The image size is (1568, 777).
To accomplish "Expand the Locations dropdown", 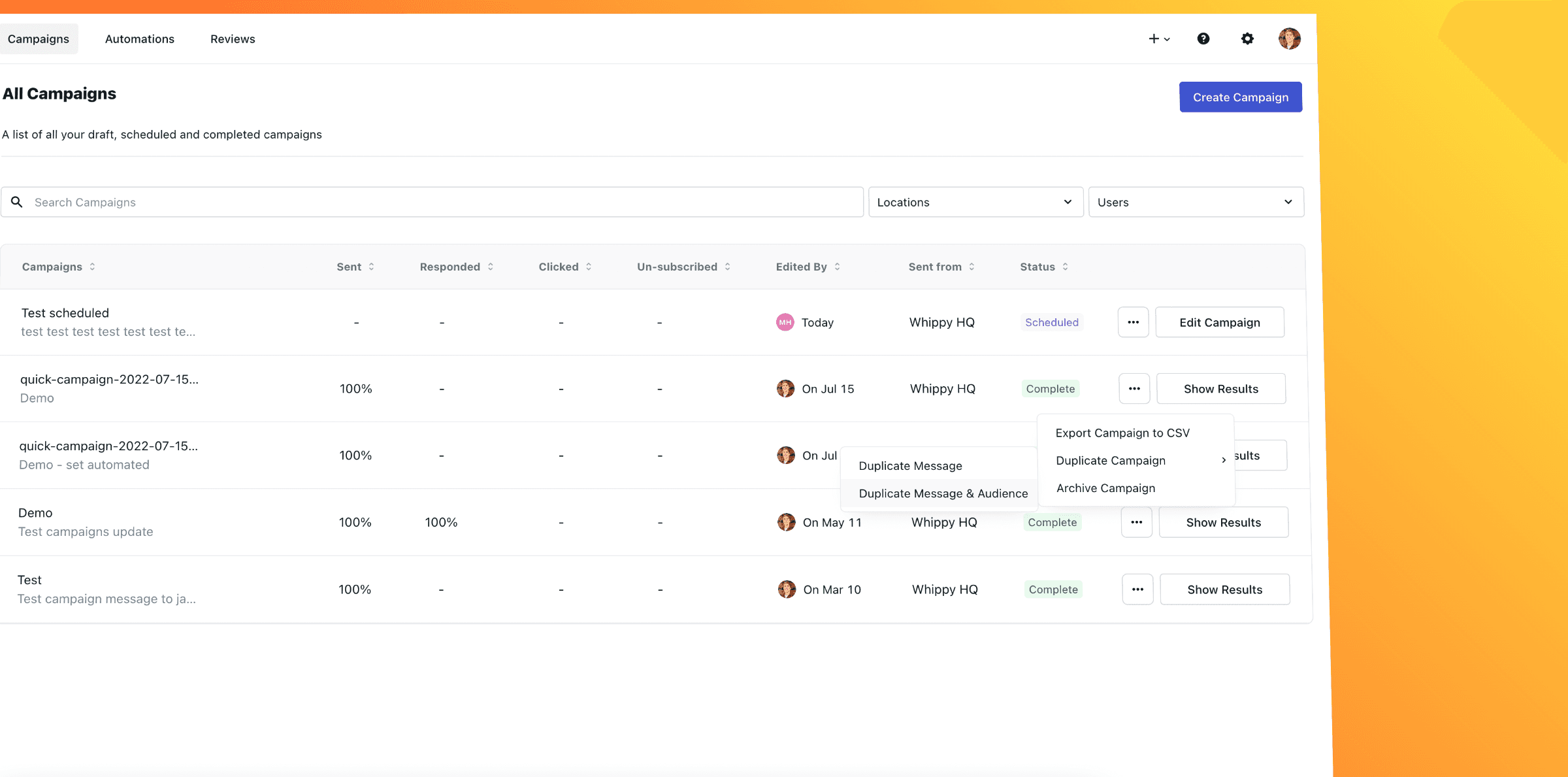I will [x=975, y=202].
